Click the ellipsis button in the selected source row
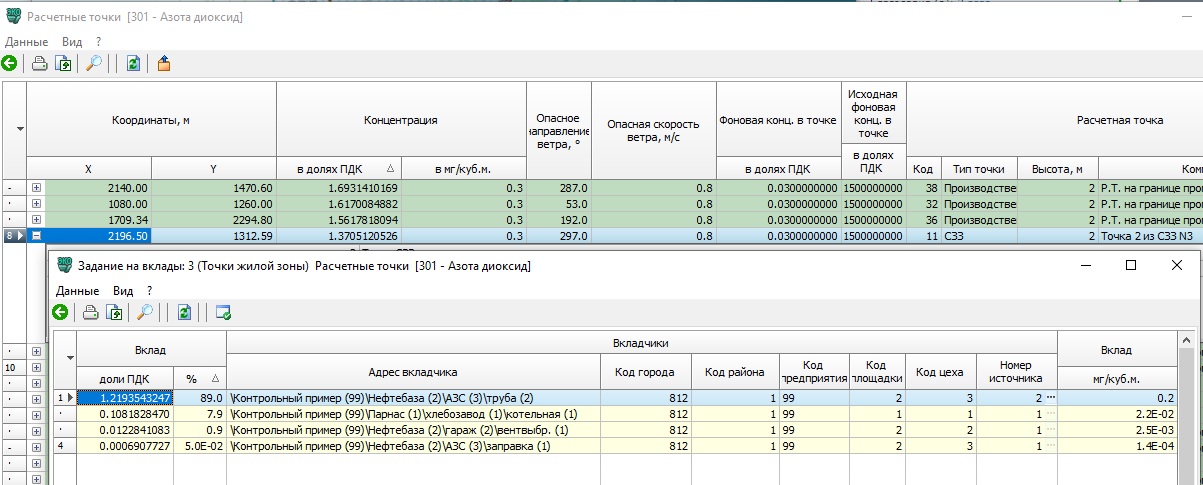The image size is (1203, 485). pos(1050,398)
